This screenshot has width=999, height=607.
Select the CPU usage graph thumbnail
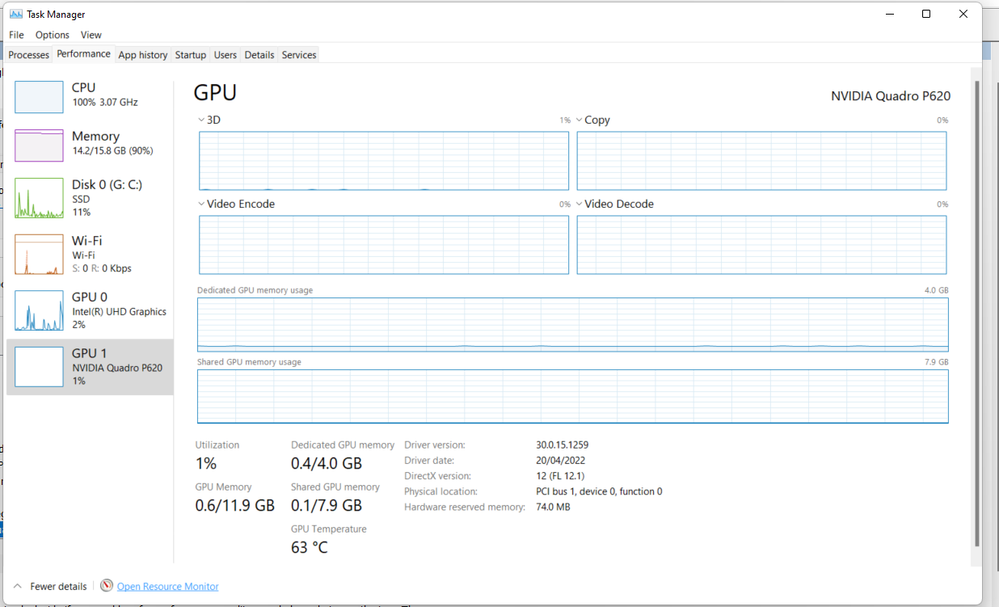pyautogui.click(x=39, y=96)
